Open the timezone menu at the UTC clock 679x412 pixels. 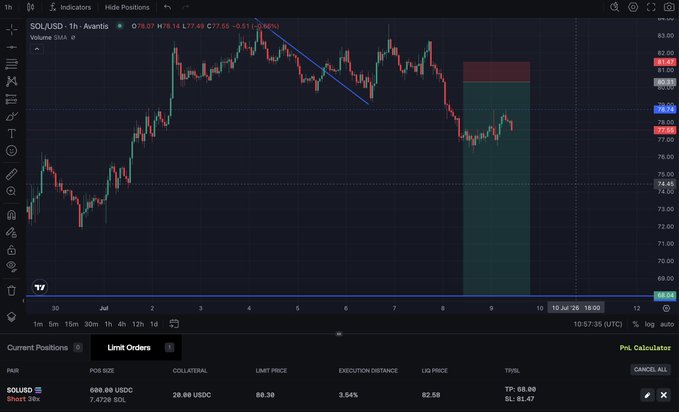pyautogui.click(x=598, y=324)
